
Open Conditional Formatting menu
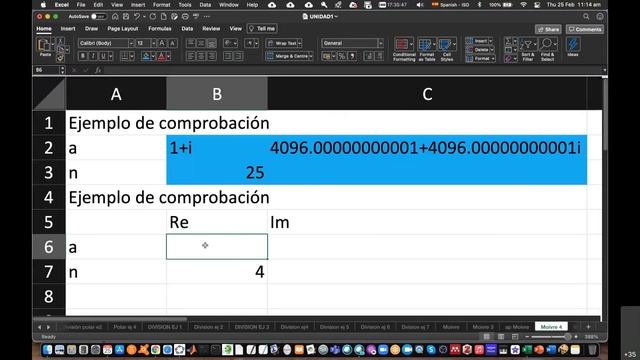(x=404, y=49)
